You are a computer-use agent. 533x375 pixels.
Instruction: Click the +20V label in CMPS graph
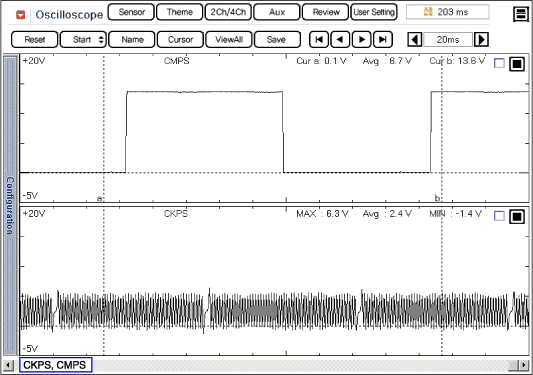(x=33, y=61)
